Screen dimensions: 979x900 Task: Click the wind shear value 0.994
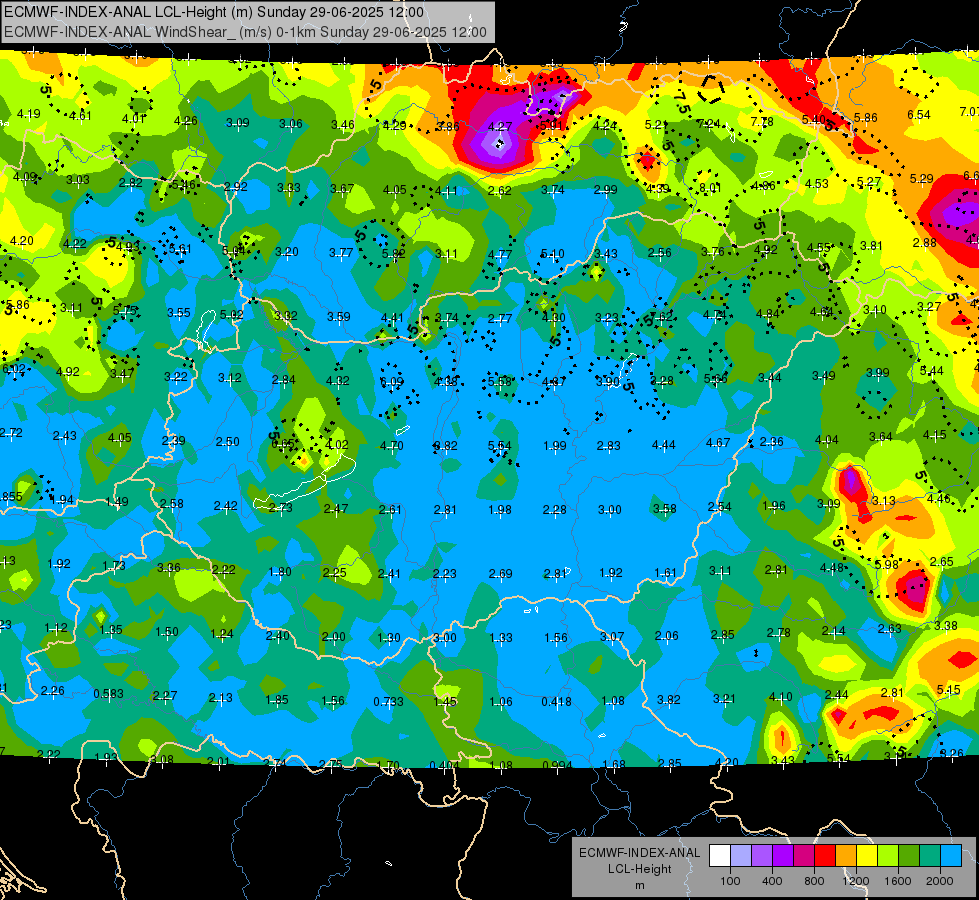[x=557, y=766]
